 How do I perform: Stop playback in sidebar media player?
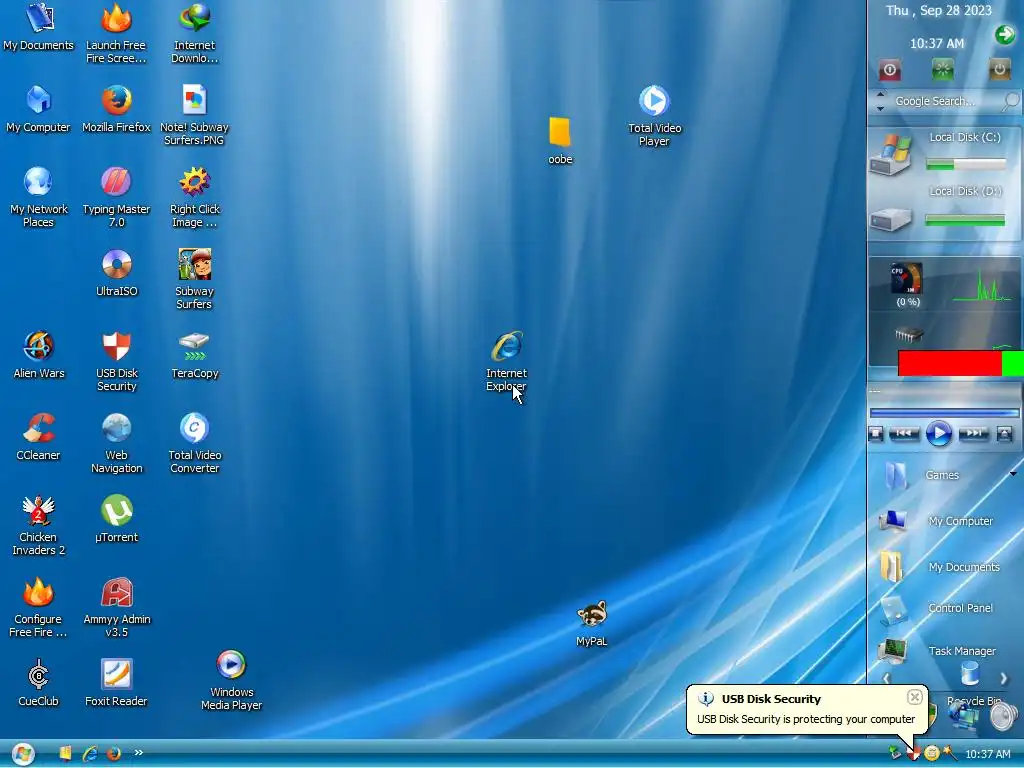click(876, 434)
